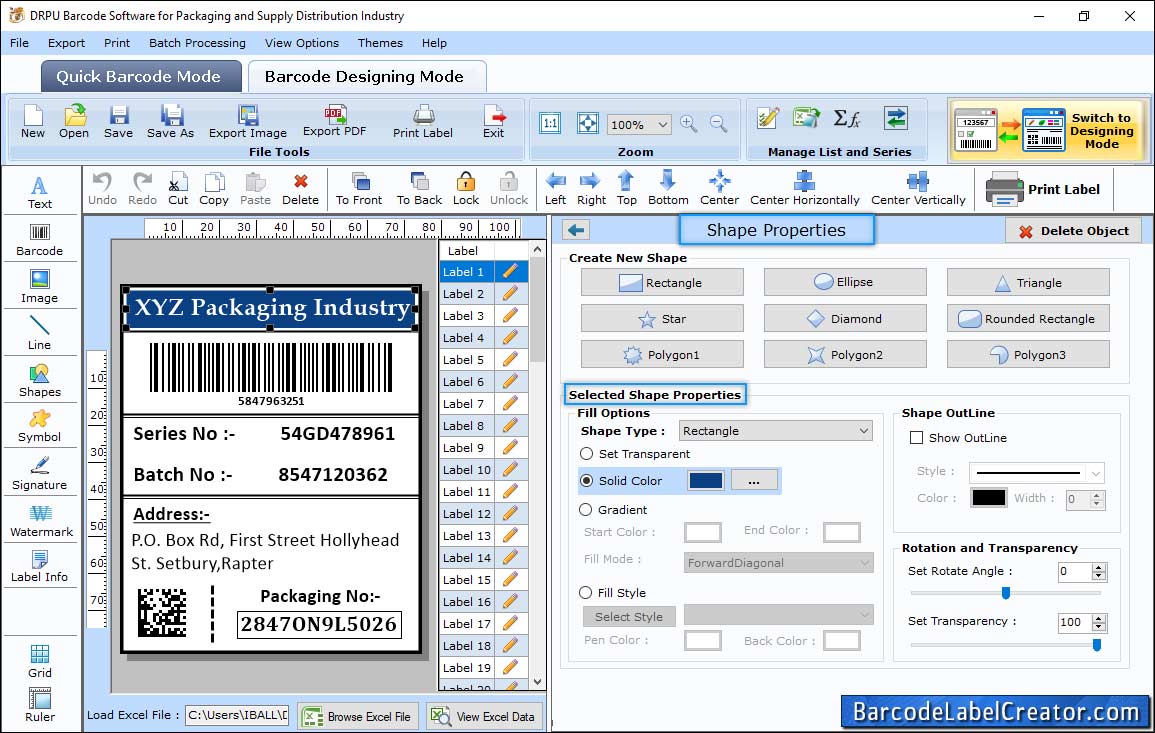1155x733 pixels.
Task: Open the Export menu
Action: [x=66, y=43]
